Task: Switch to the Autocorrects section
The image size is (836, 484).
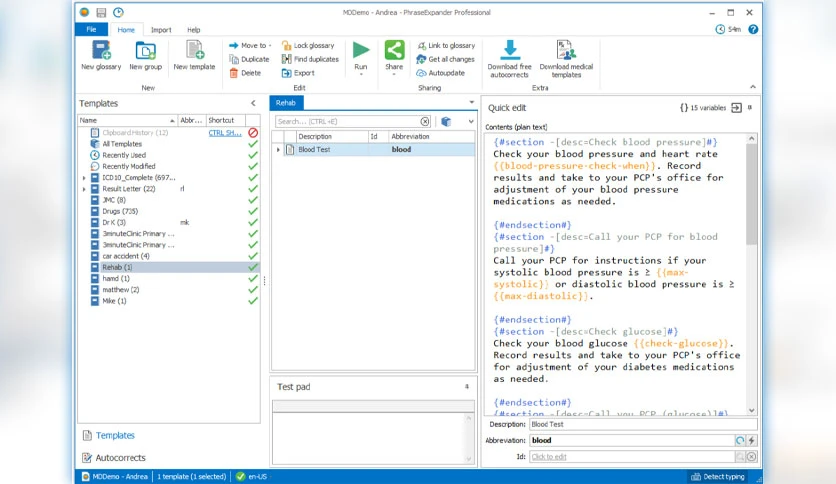Action: [x=114, y=457]
